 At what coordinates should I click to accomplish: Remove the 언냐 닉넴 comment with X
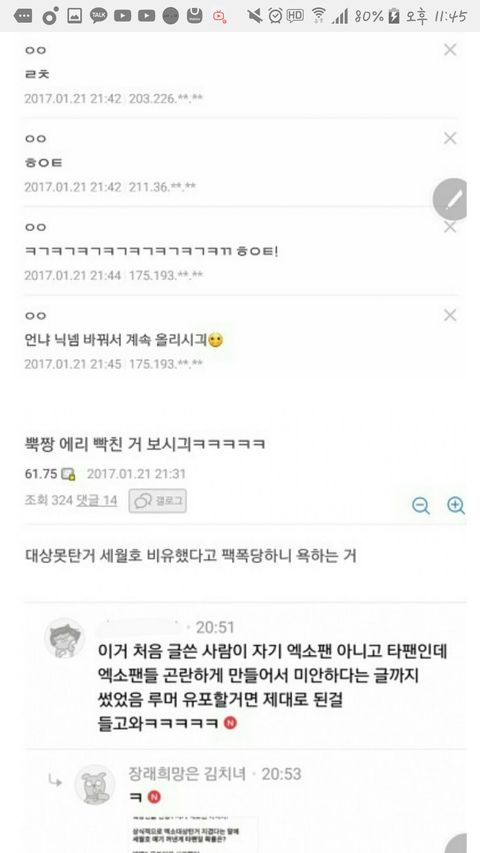coord(450,315)
